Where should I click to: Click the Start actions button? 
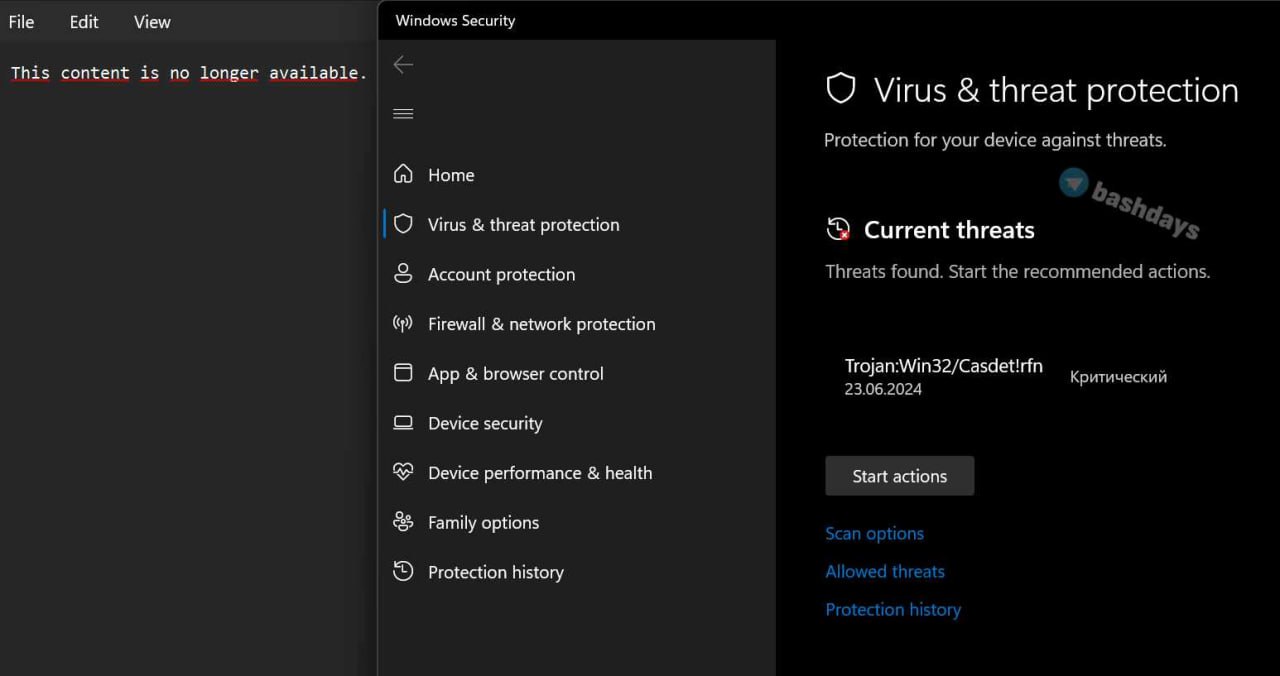[x=900, y=476]
